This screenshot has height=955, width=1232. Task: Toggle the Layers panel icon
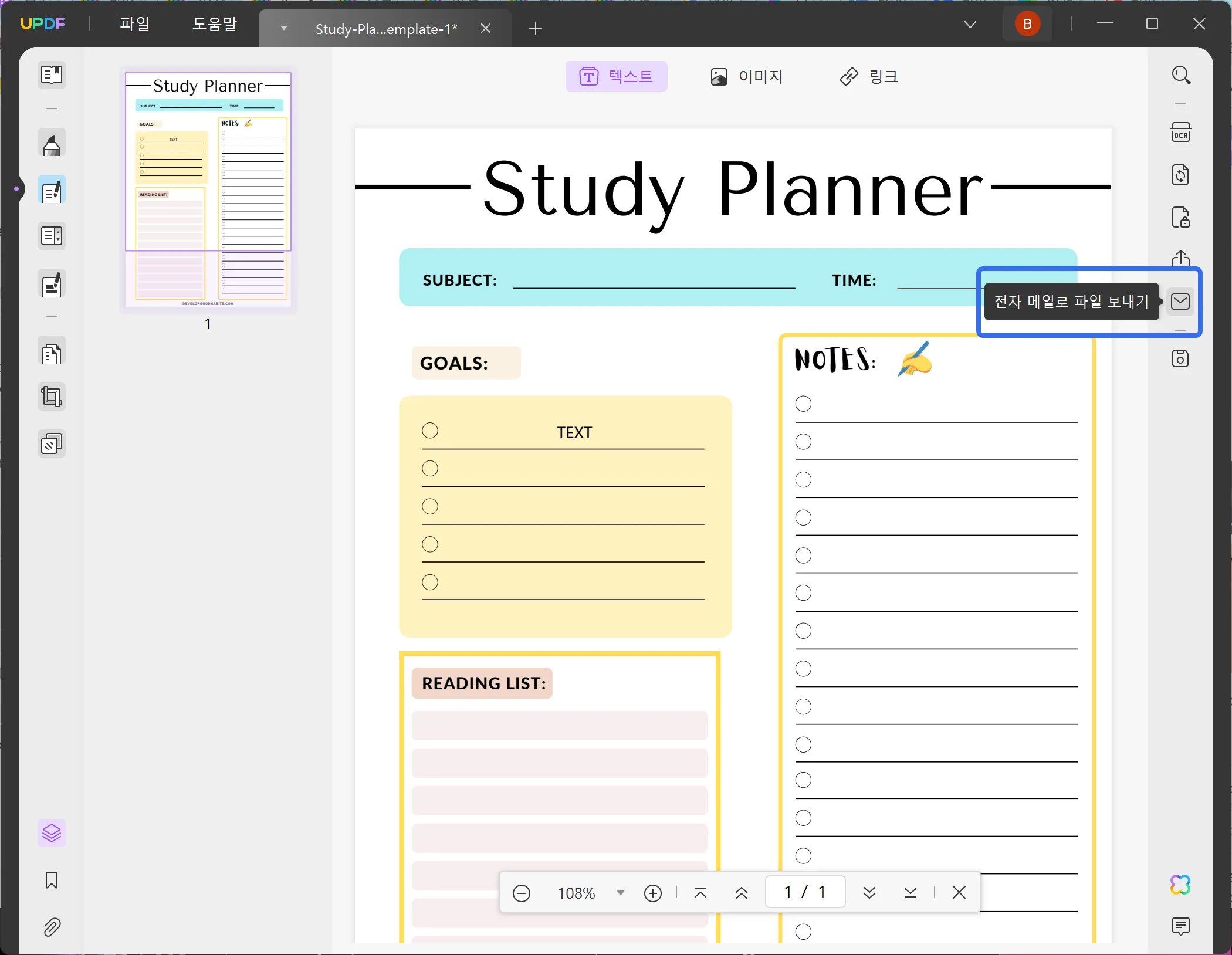coord(52,833)
